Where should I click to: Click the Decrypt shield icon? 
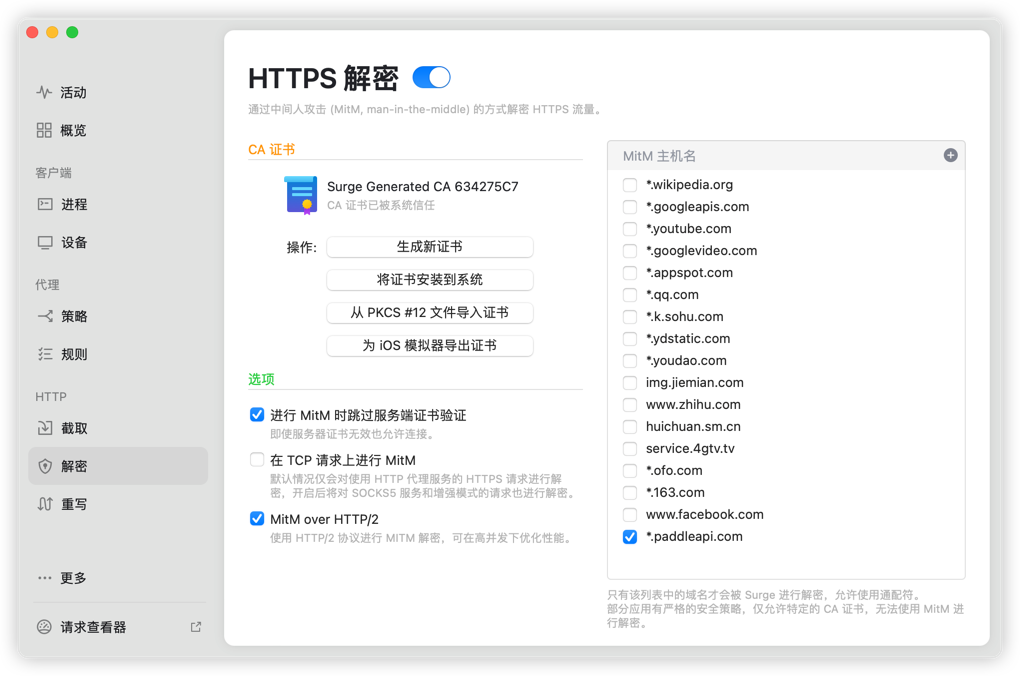pyautogui.click(x=45, y=466)
